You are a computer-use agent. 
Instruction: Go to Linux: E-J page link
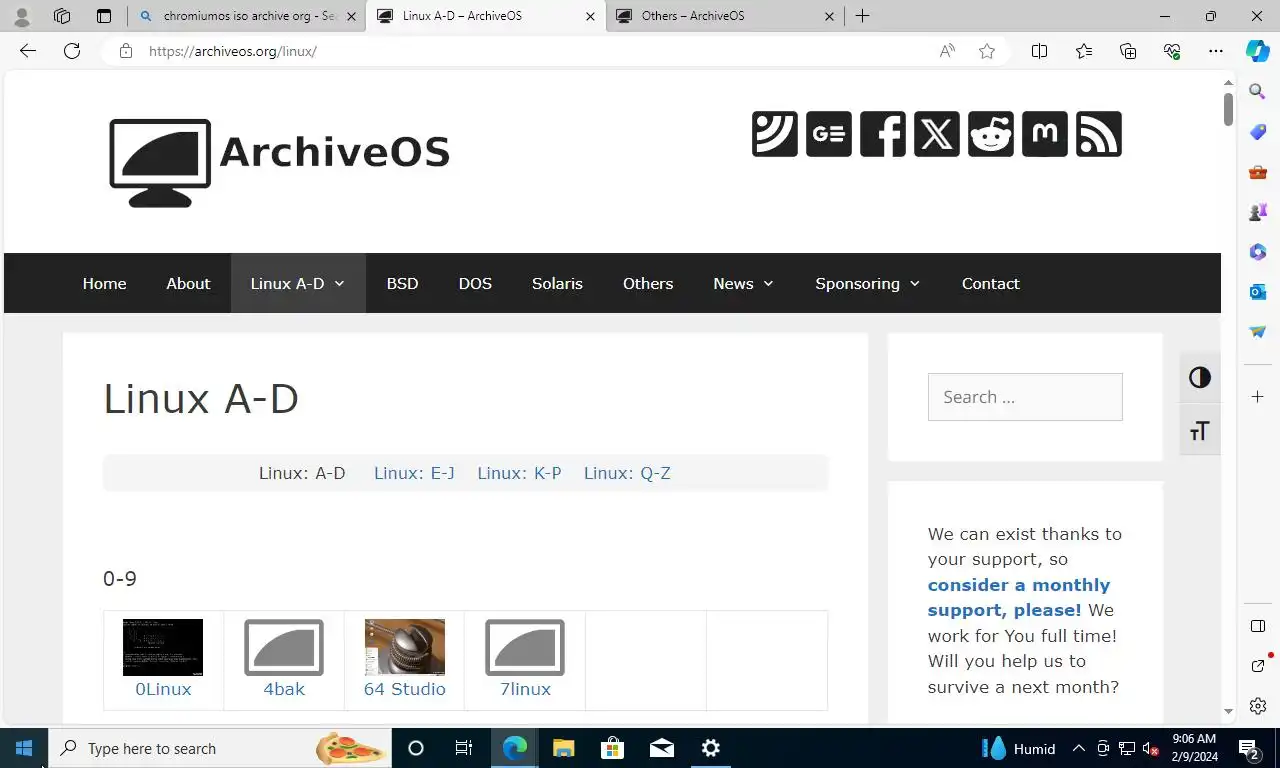click(x=414, y=473)
